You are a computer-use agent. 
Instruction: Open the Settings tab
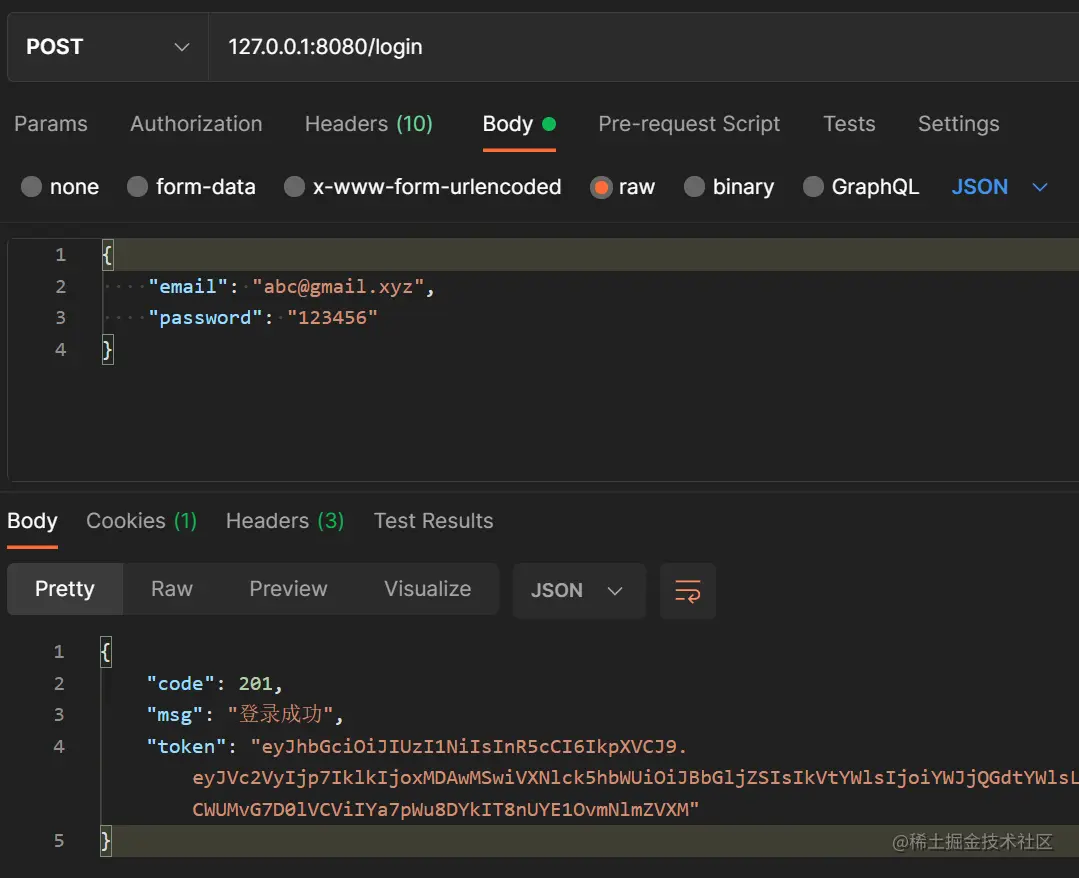[x=959, y=124]
